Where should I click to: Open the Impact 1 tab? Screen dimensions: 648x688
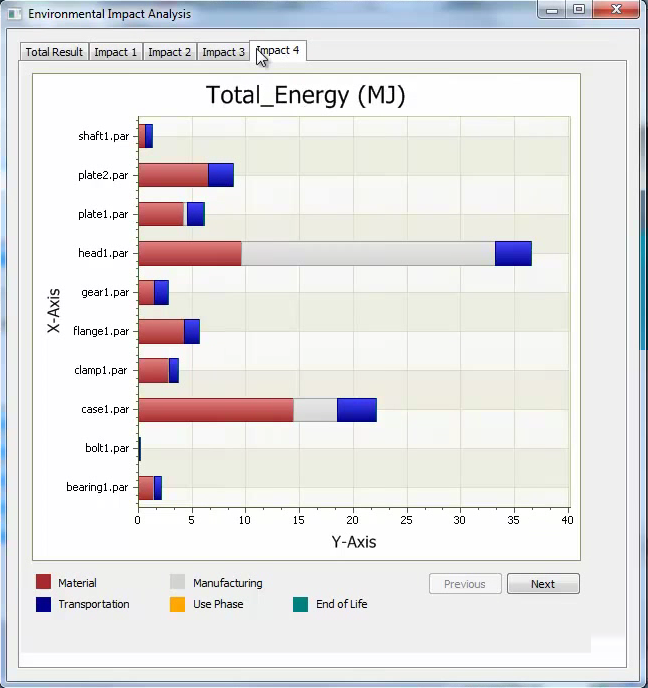116,52
